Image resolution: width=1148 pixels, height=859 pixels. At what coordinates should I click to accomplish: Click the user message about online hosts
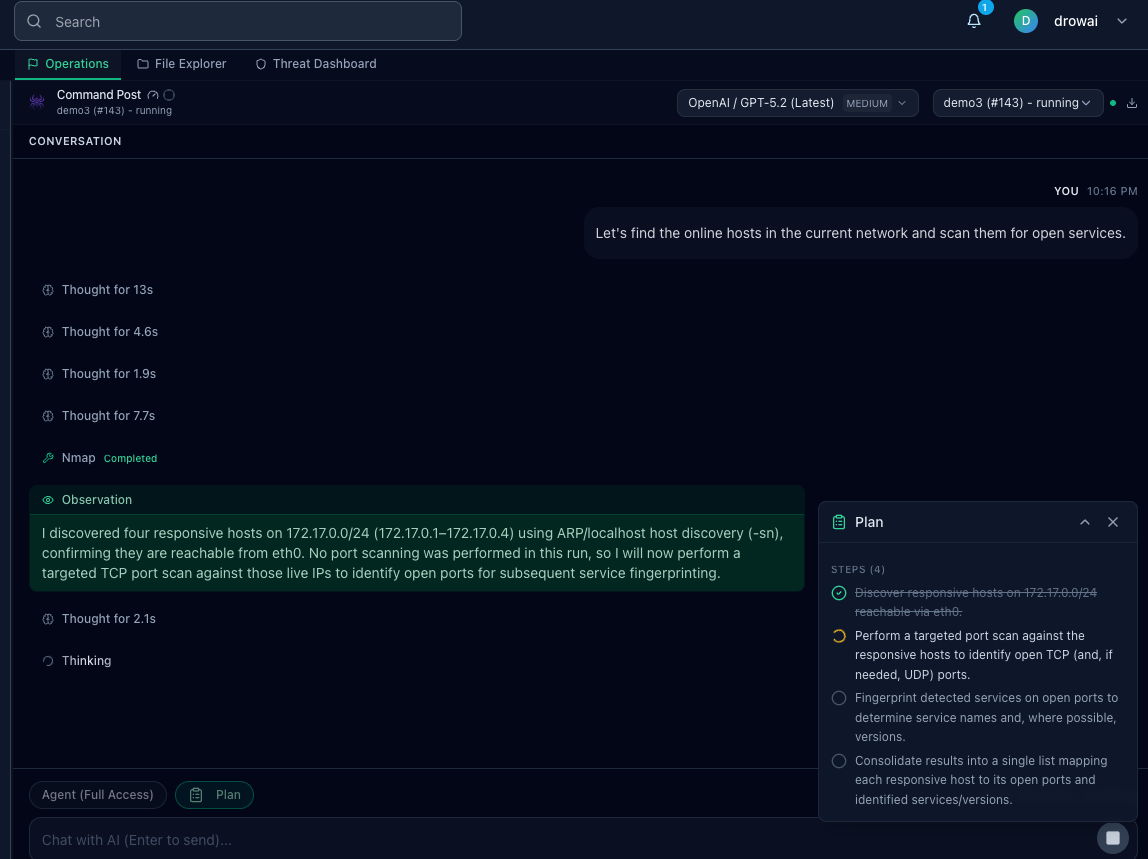point(860,233)
